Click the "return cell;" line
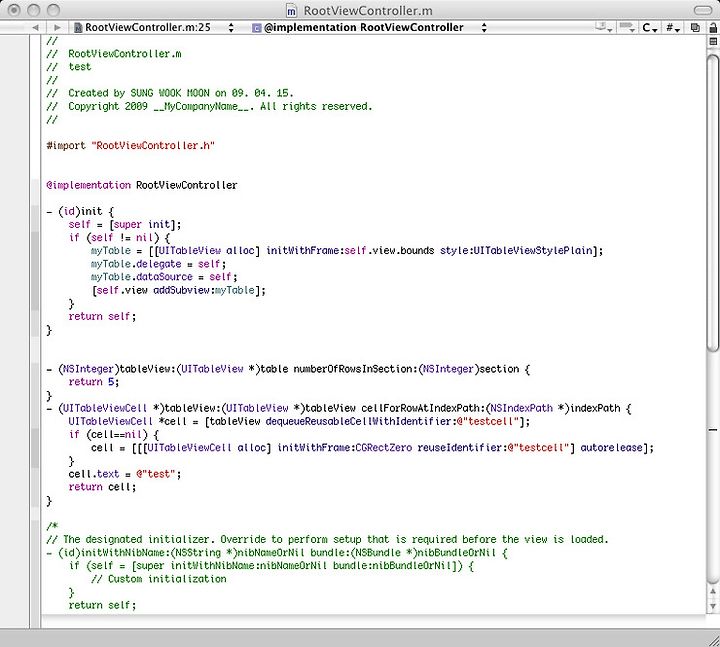The height and width of the screenshot is (647, 720). click(102, 487)
